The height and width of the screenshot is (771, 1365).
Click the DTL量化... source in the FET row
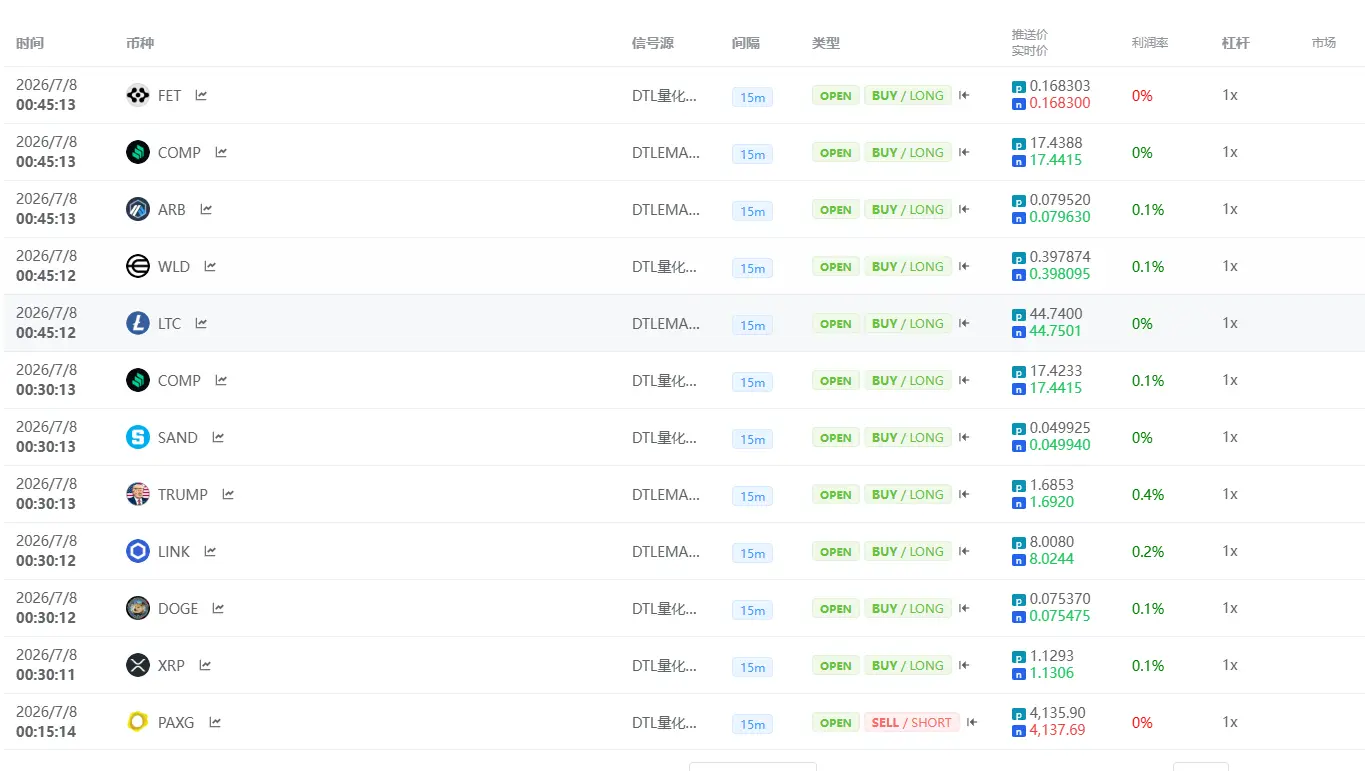tap(665, 96)
